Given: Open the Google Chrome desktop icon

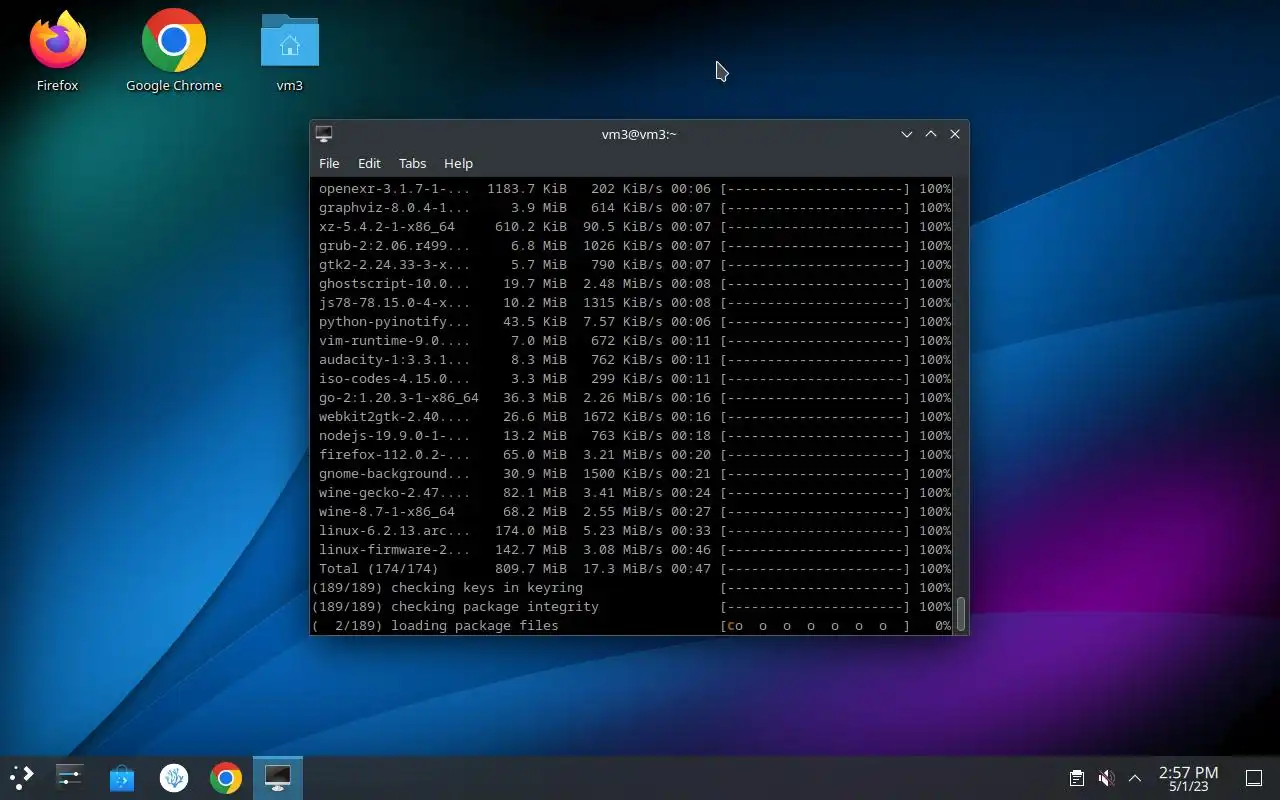Looking at the screenshot, I should click(174, 50).
